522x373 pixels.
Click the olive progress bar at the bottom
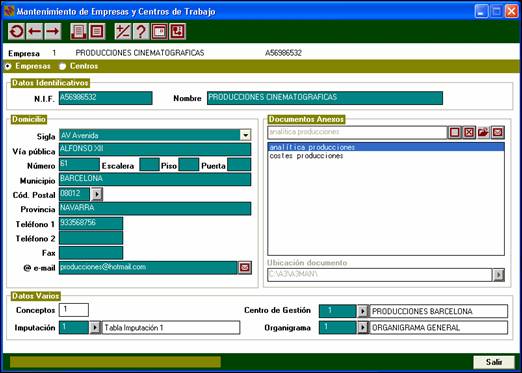(x=115, y=362)
